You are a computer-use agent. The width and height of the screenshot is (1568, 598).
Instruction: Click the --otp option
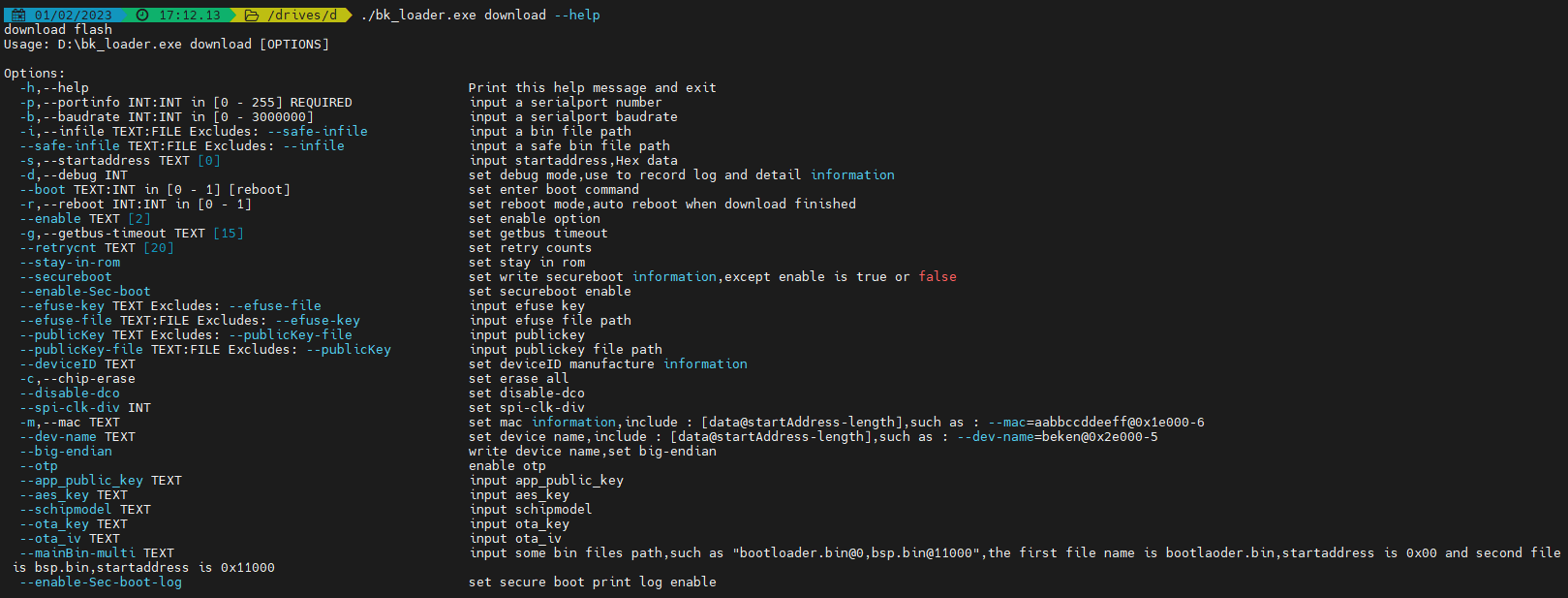[39, 465]
